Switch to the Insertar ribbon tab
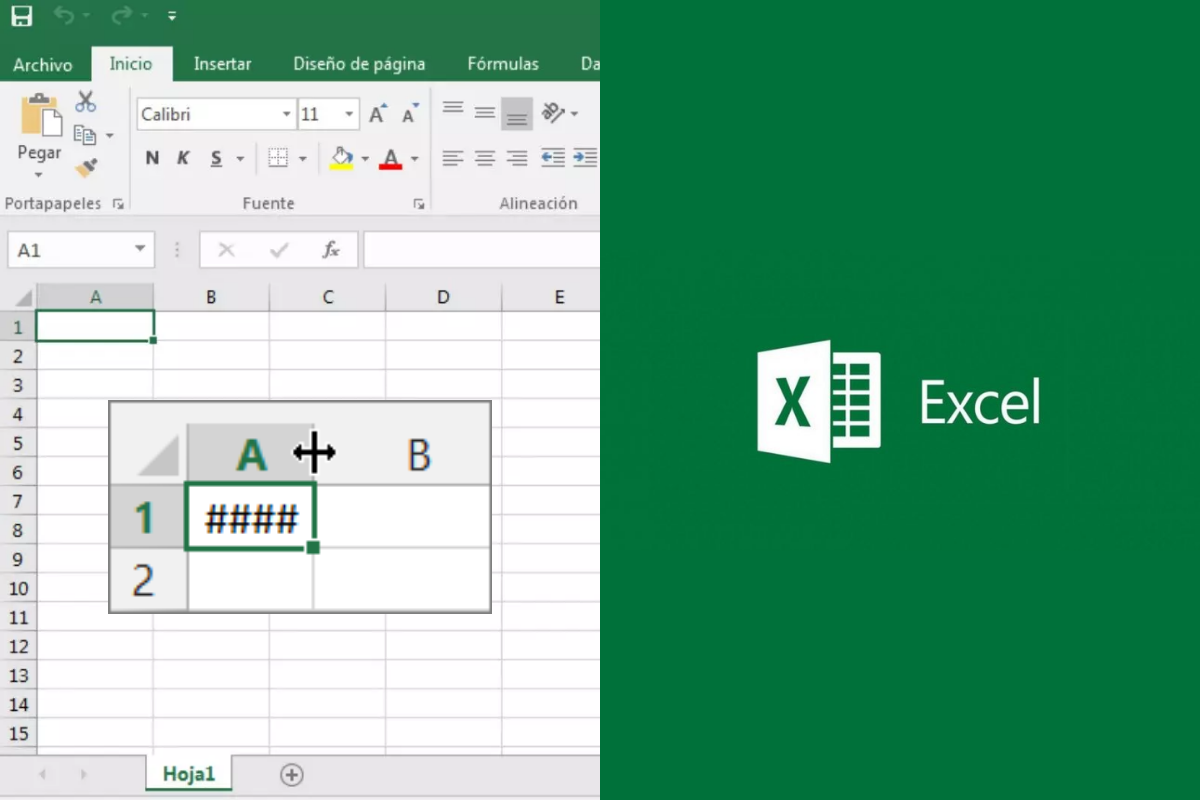Screen dimensions: 1200x800 tap(222, 63)
